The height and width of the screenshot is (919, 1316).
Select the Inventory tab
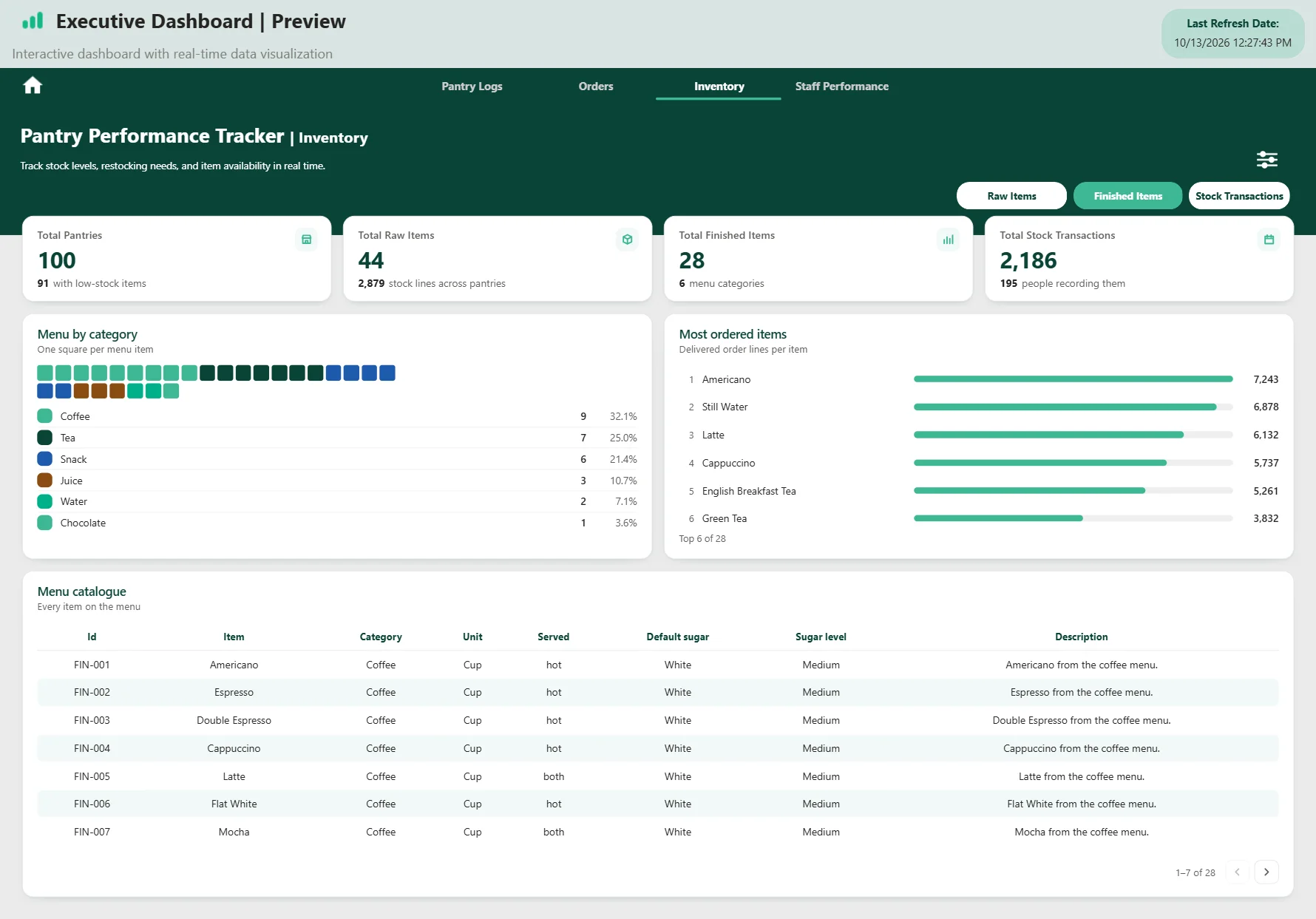point(719,87)
